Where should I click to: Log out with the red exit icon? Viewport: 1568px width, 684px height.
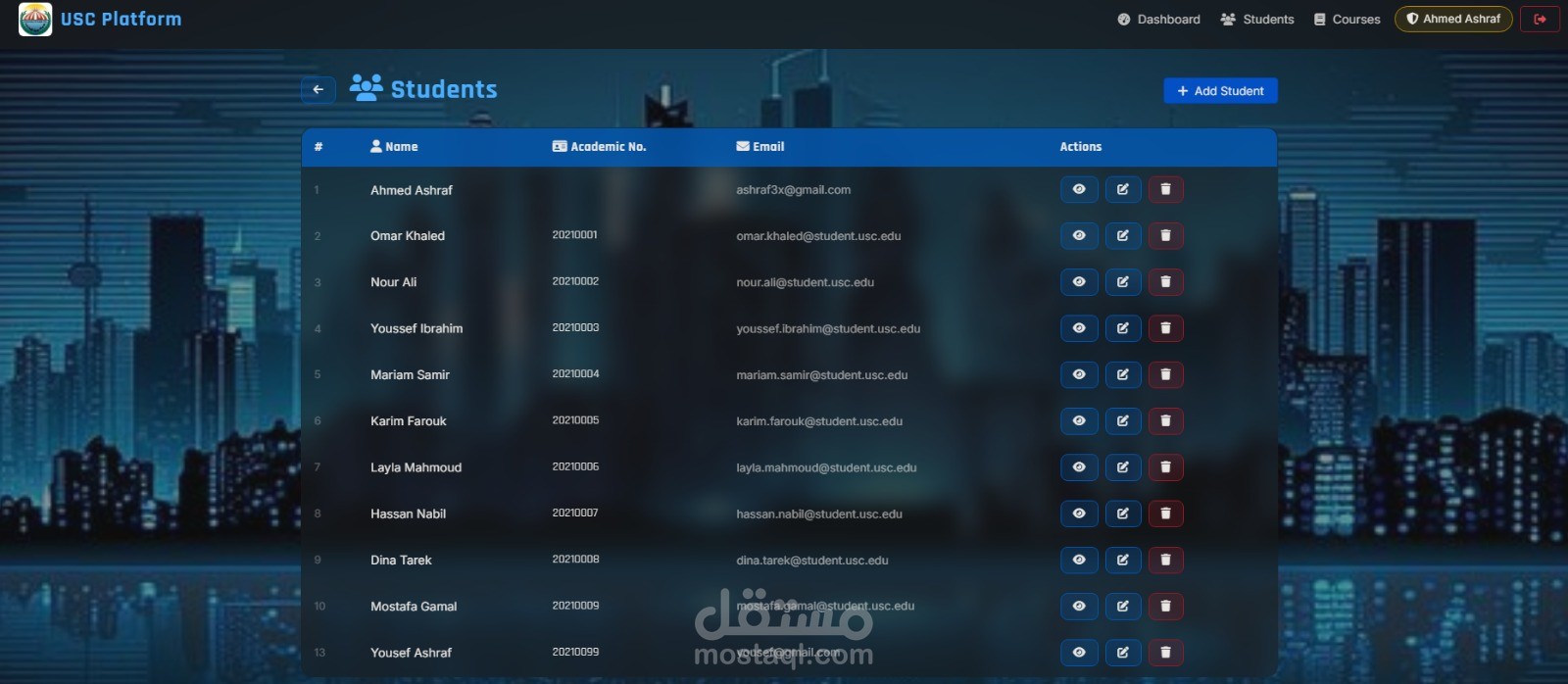1540,19
